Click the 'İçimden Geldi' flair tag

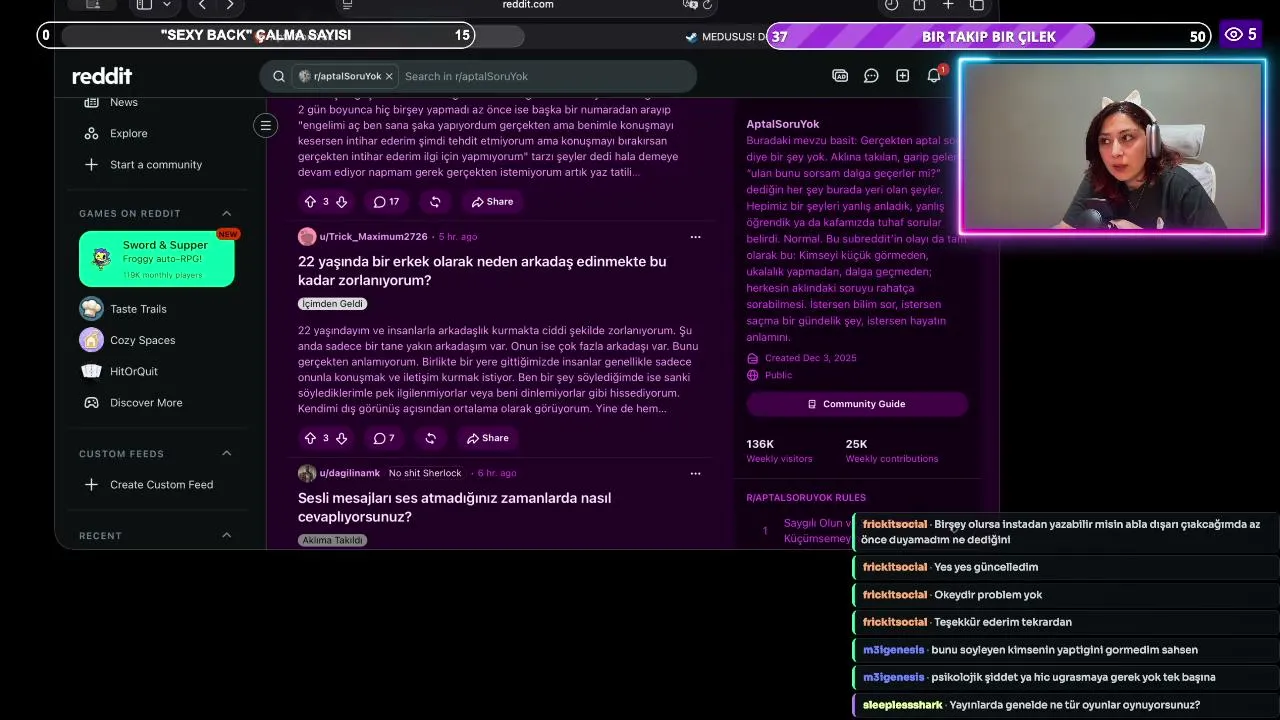[332, 304]
